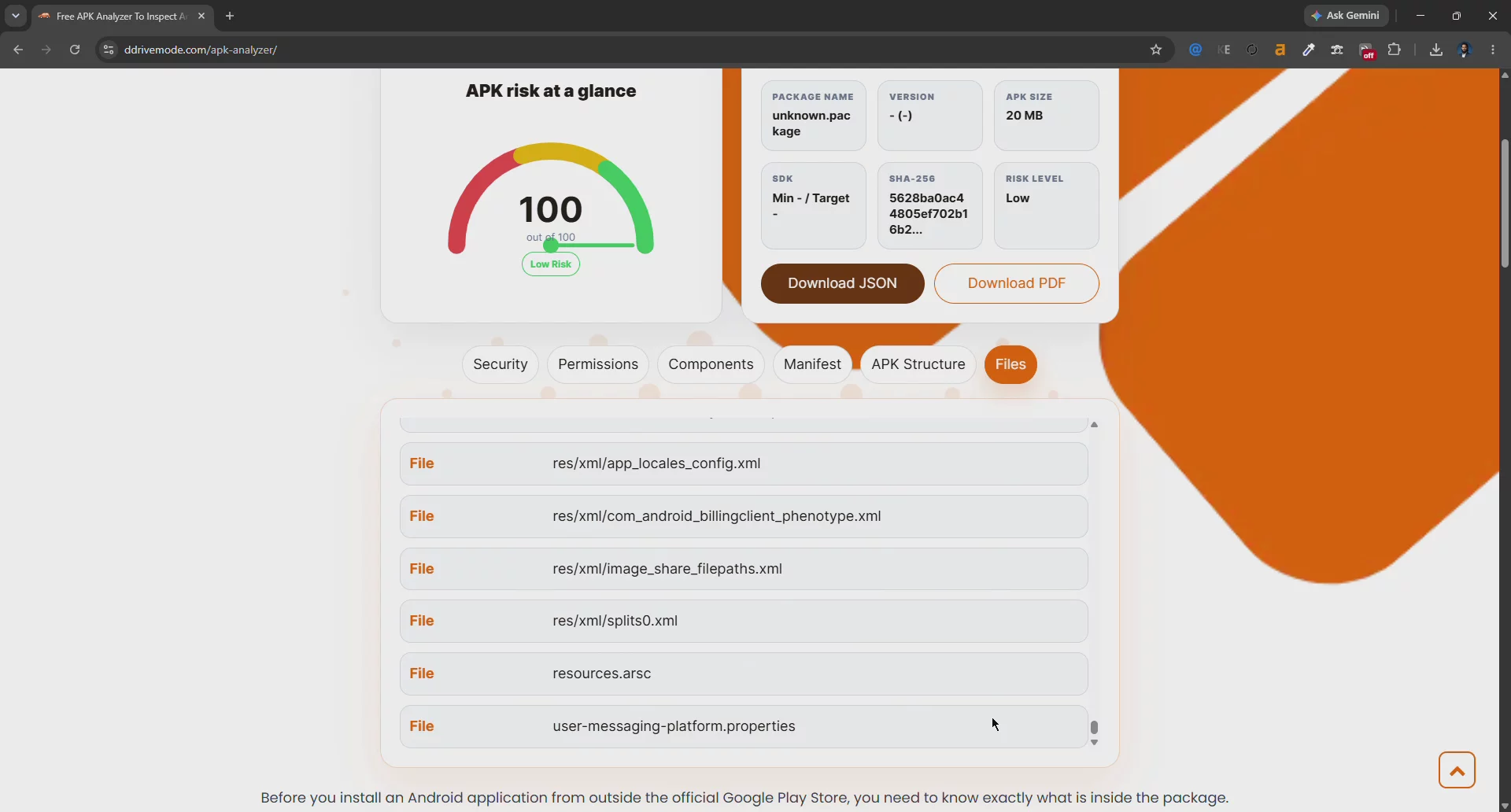
Task: Open the Extensions puzzle menu
Action: pos(1395,50)
